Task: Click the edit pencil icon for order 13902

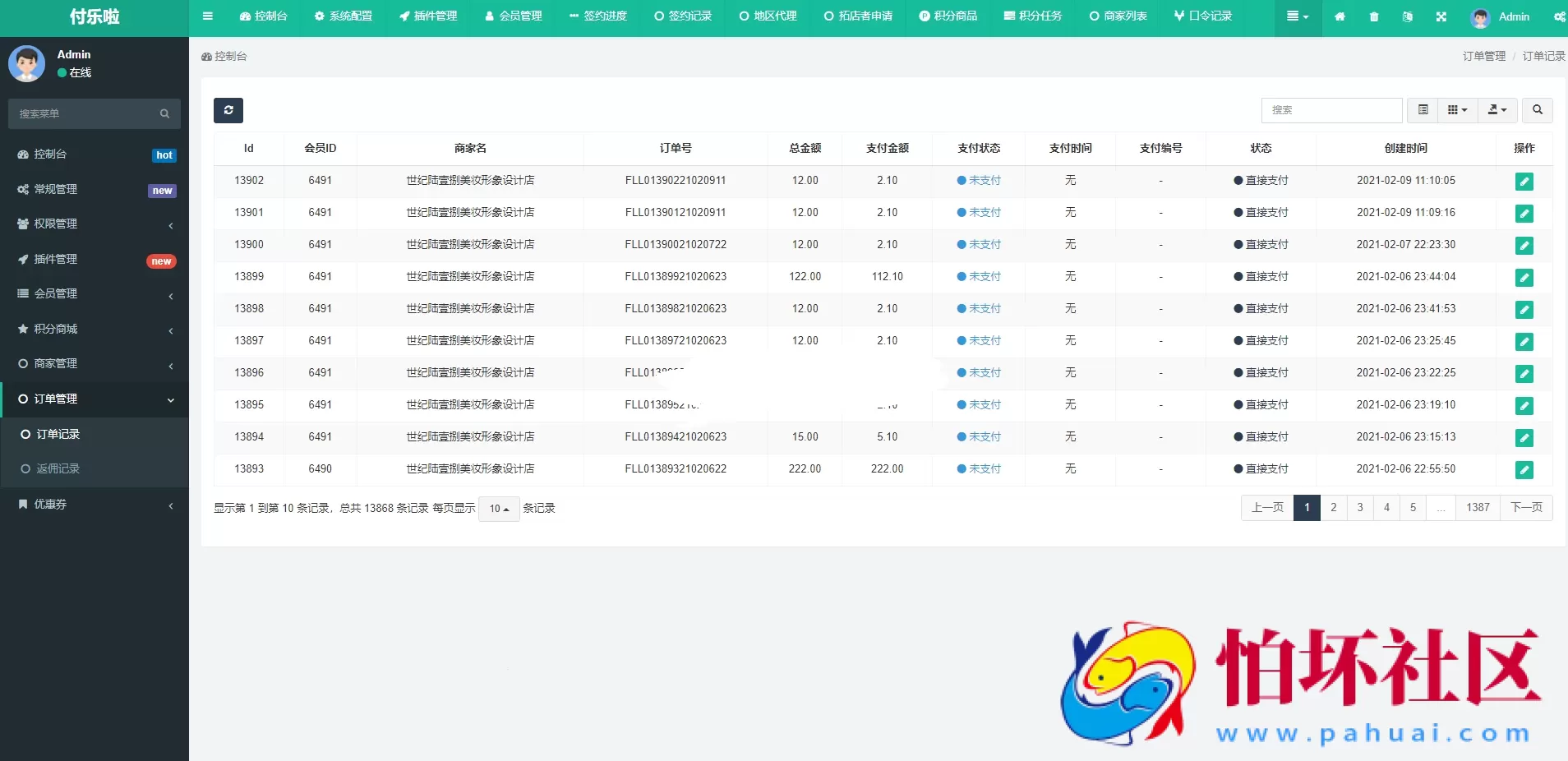Action: (1525, 182)
